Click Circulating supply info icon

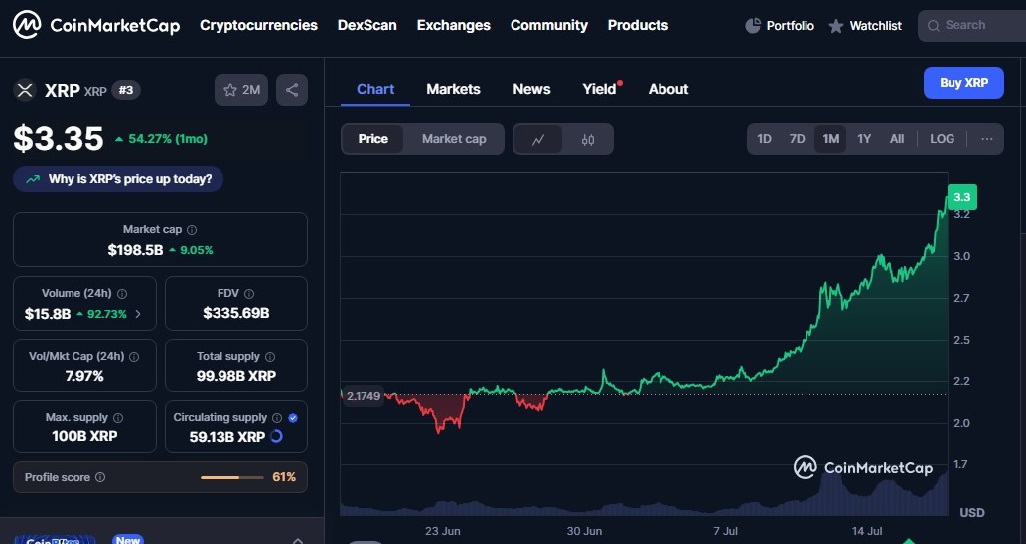point(277,418)
